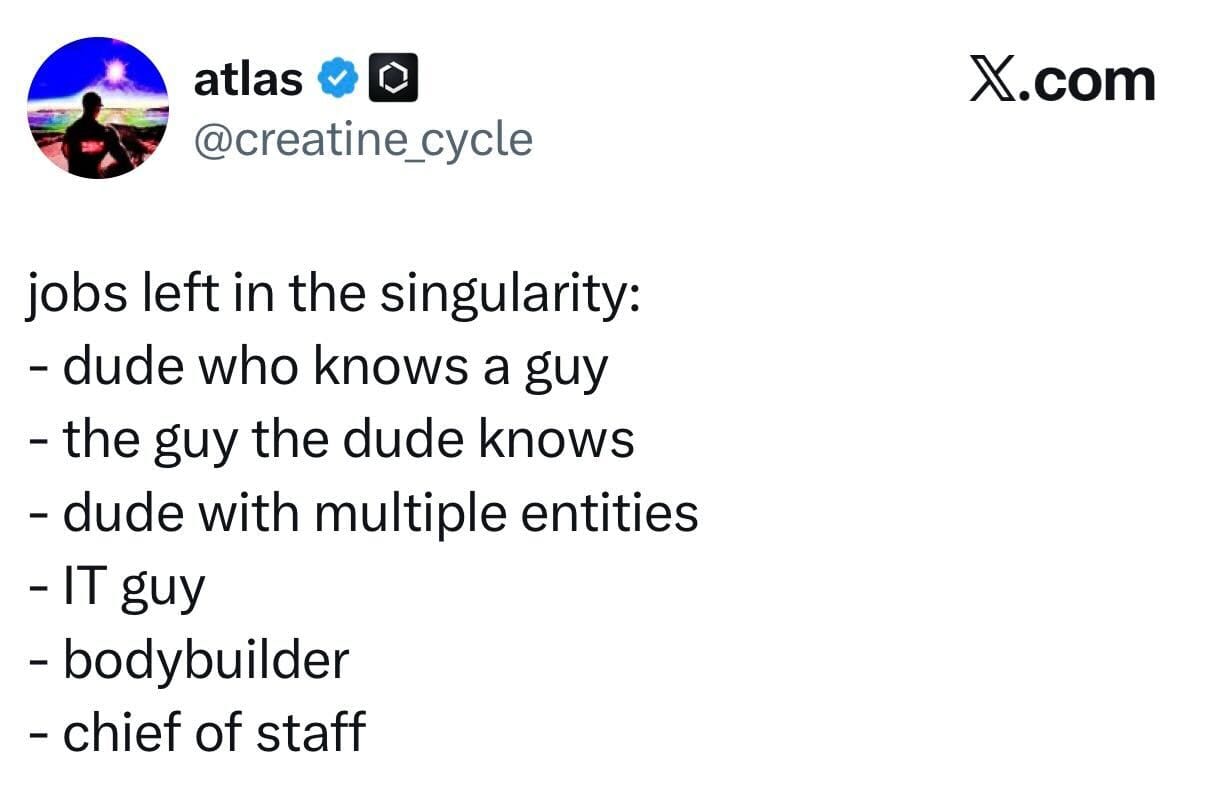Click the black hexagon affiliation badge

pyautogui.click(x=393, y=80)
